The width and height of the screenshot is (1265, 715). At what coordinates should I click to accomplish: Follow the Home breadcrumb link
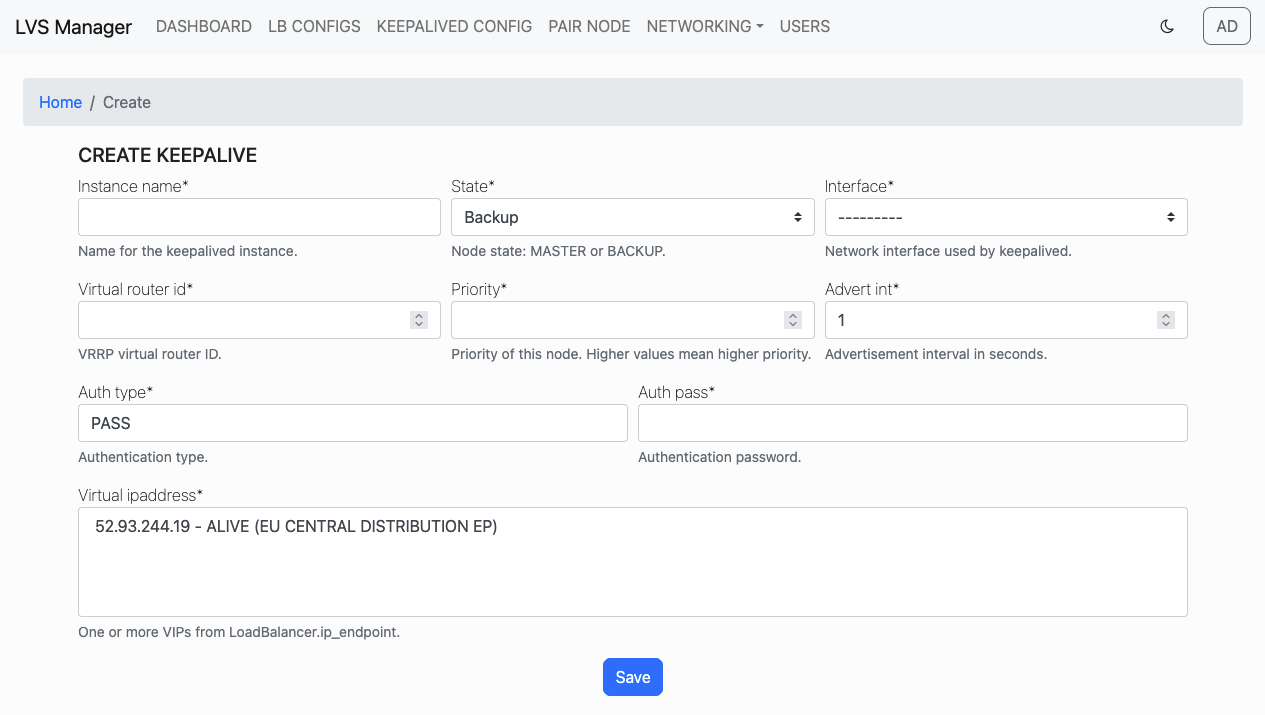point(60,102)
